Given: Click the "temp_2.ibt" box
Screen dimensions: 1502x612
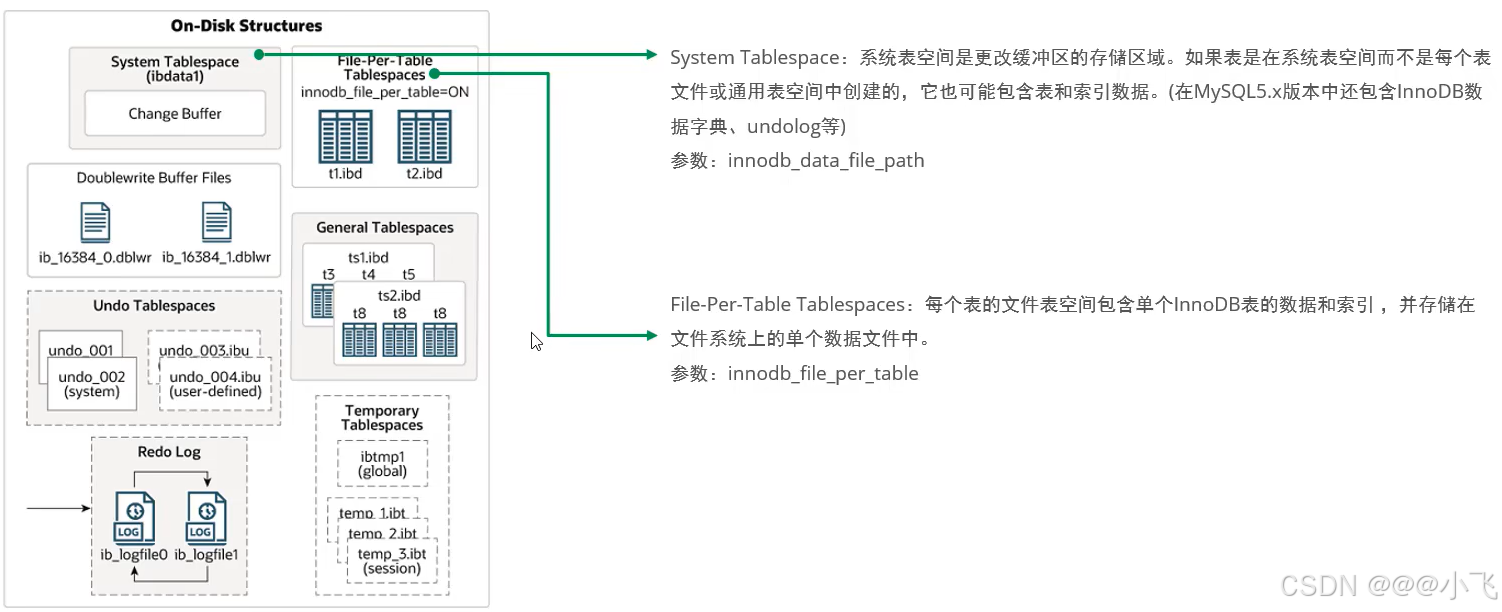Looking at the screenshot, I should [x=383, y=533].
